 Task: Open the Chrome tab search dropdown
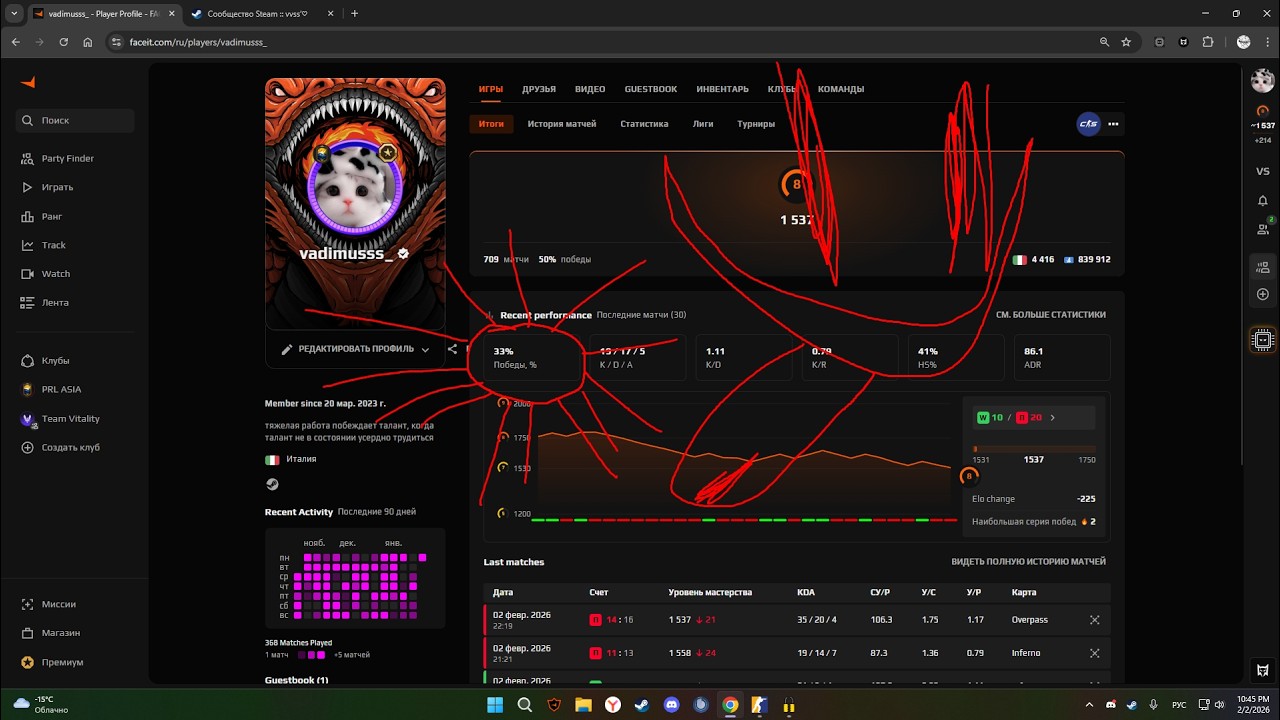click(14, 13)
